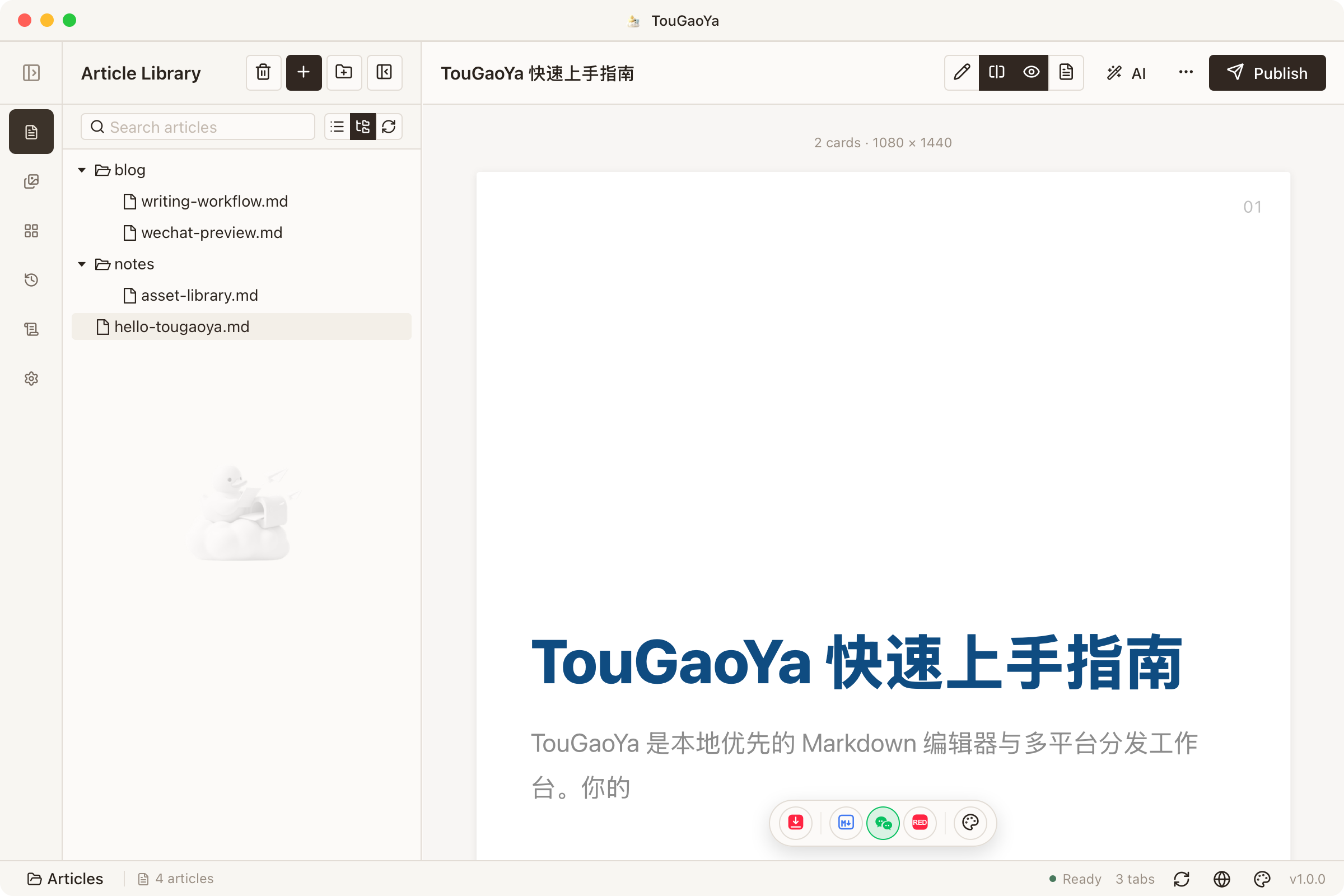This screenshot has width=1344, height=896.
Task: Add a new folder
Action: [344, 73]
